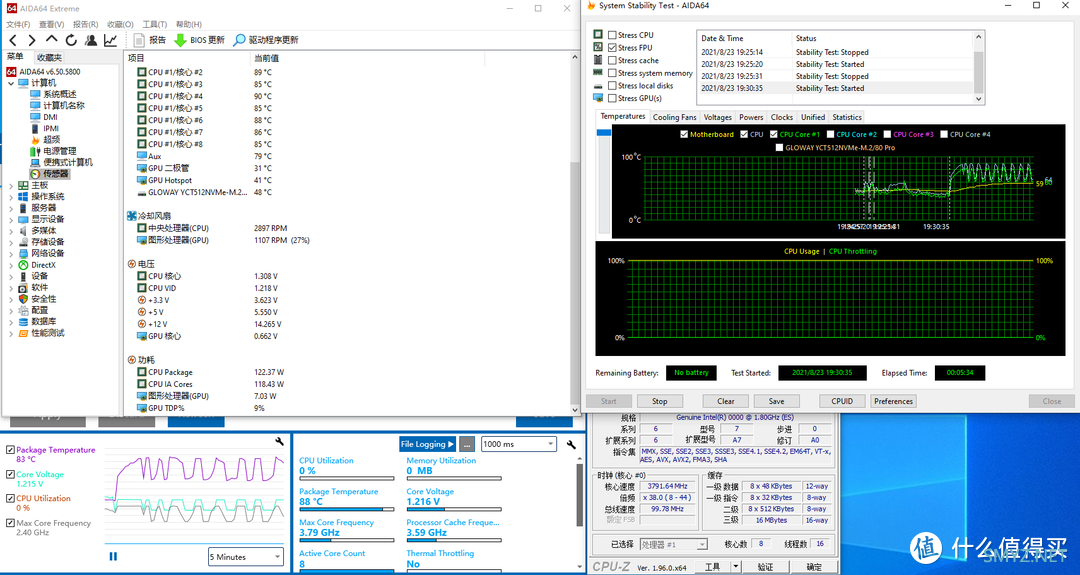Viewport: 1080px width, 575px height.
Task: Open wrench settings beside 1000 ms dropdown
Action: (x=571, y=444)
